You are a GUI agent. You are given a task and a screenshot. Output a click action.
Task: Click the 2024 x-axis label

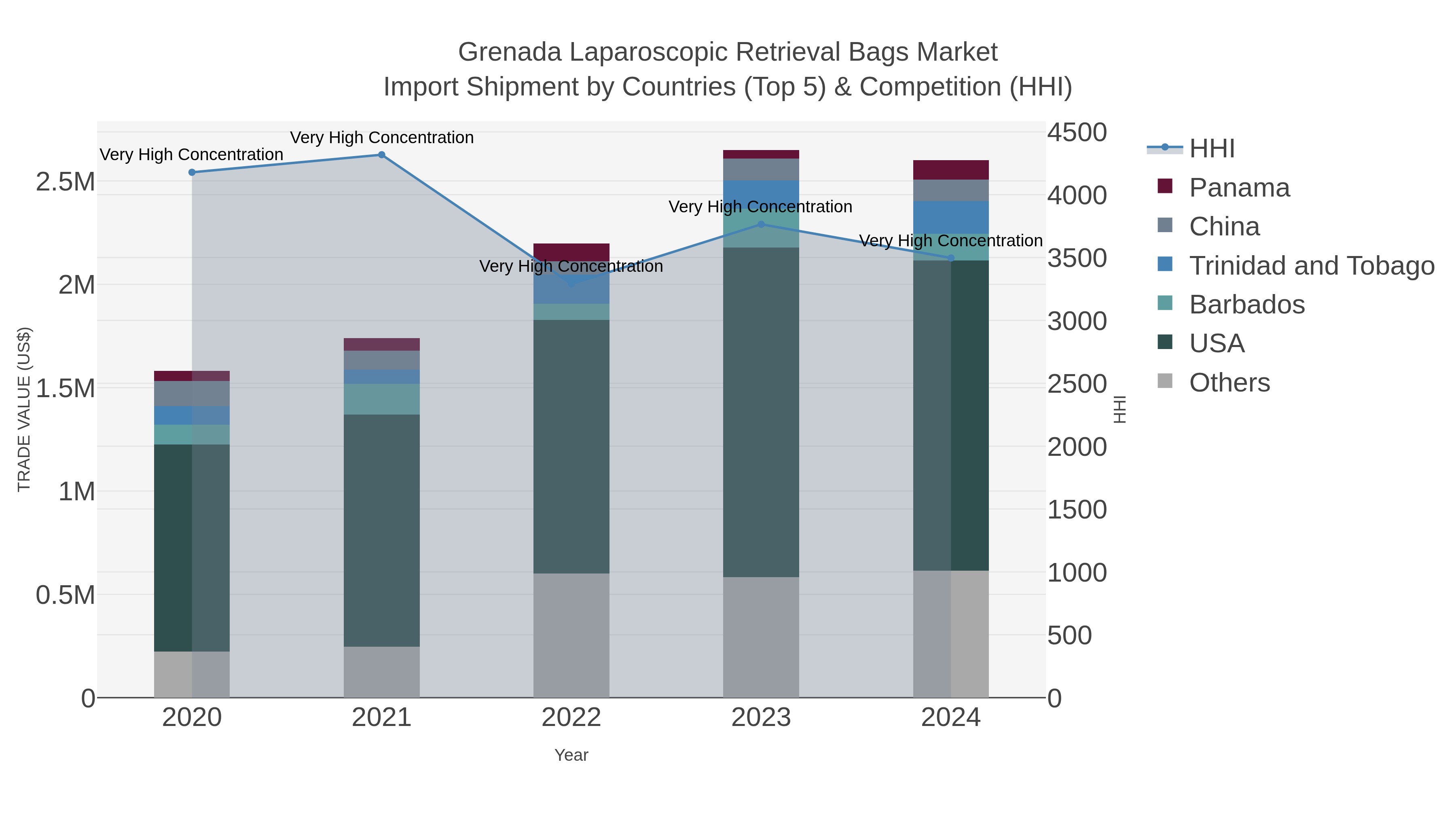951,718
